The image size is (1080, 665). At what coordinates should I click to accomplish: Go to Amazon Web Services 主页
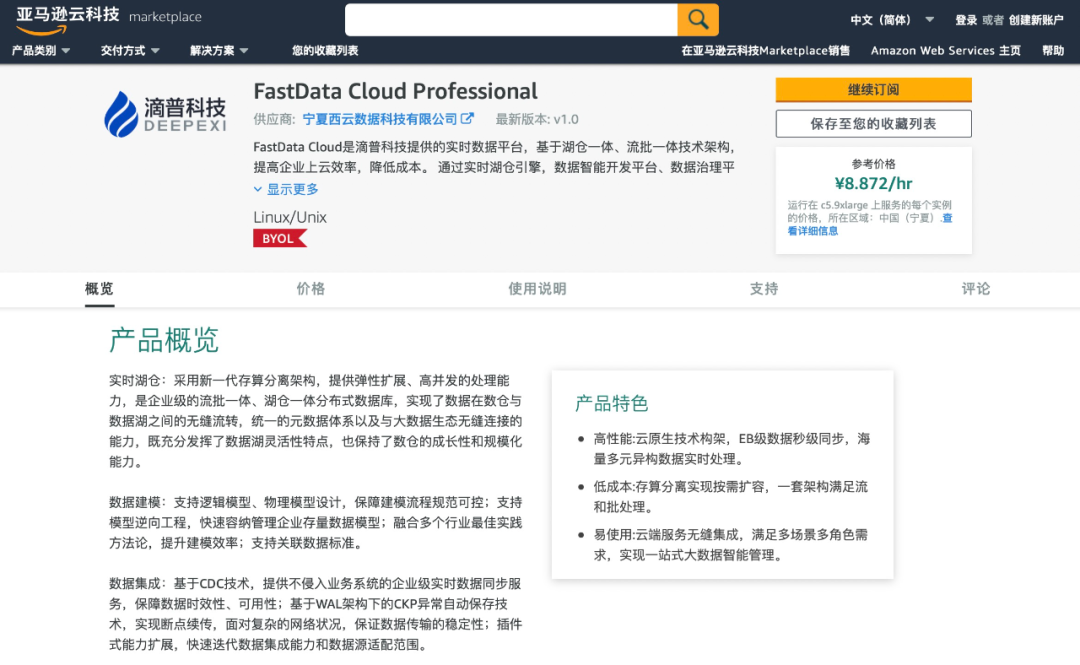pos(945,50)
